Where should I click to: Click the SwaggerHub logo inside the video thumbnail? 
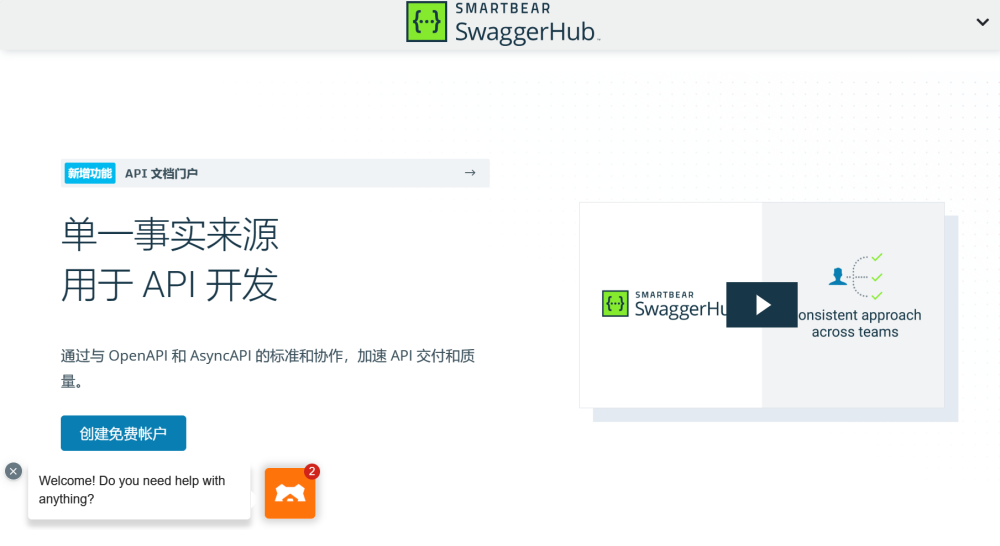(x=663, y=305)
